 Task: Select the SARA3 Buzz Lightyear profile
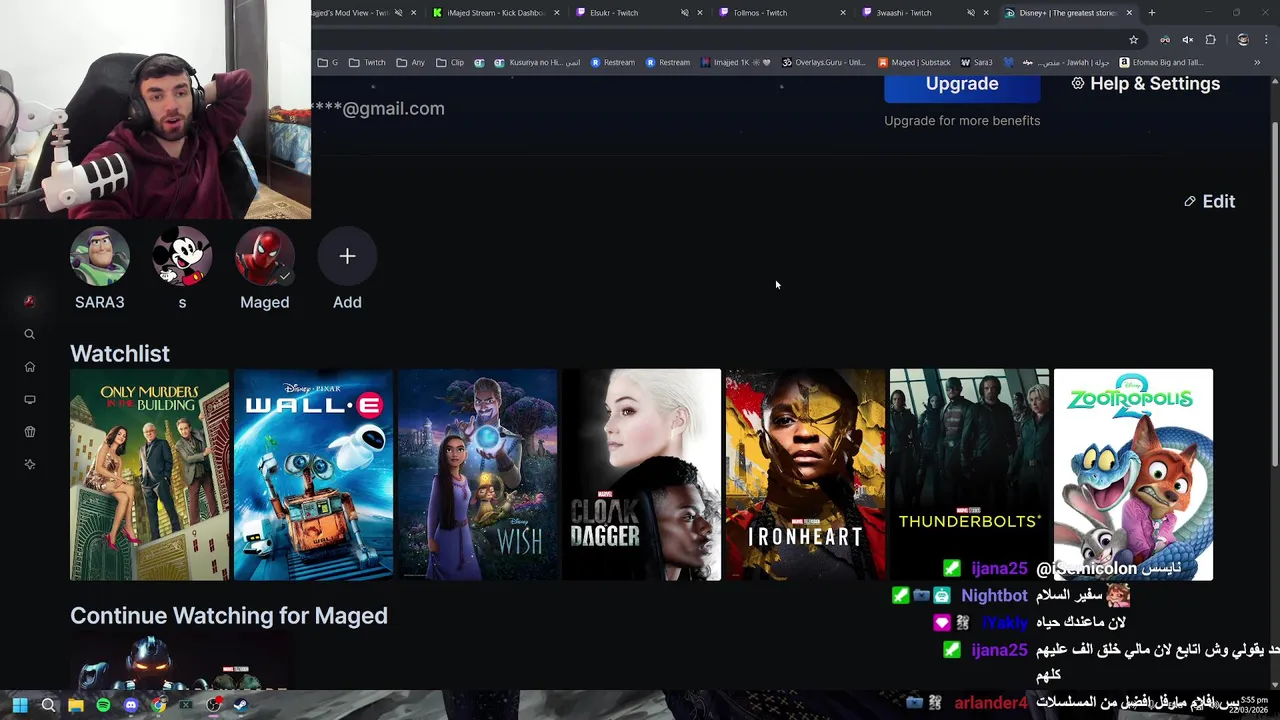click(x=99, y=257)
